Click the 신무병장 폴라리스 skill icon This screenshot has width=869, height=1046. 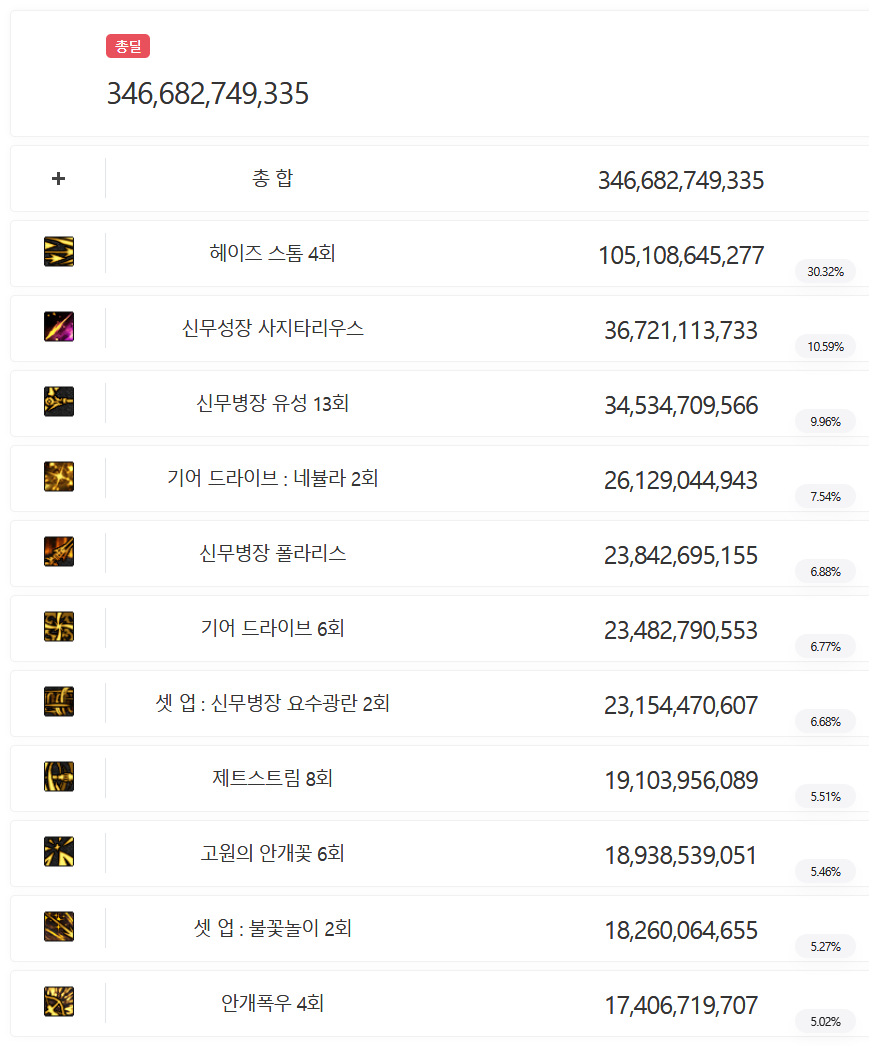[x=59, y=552]
